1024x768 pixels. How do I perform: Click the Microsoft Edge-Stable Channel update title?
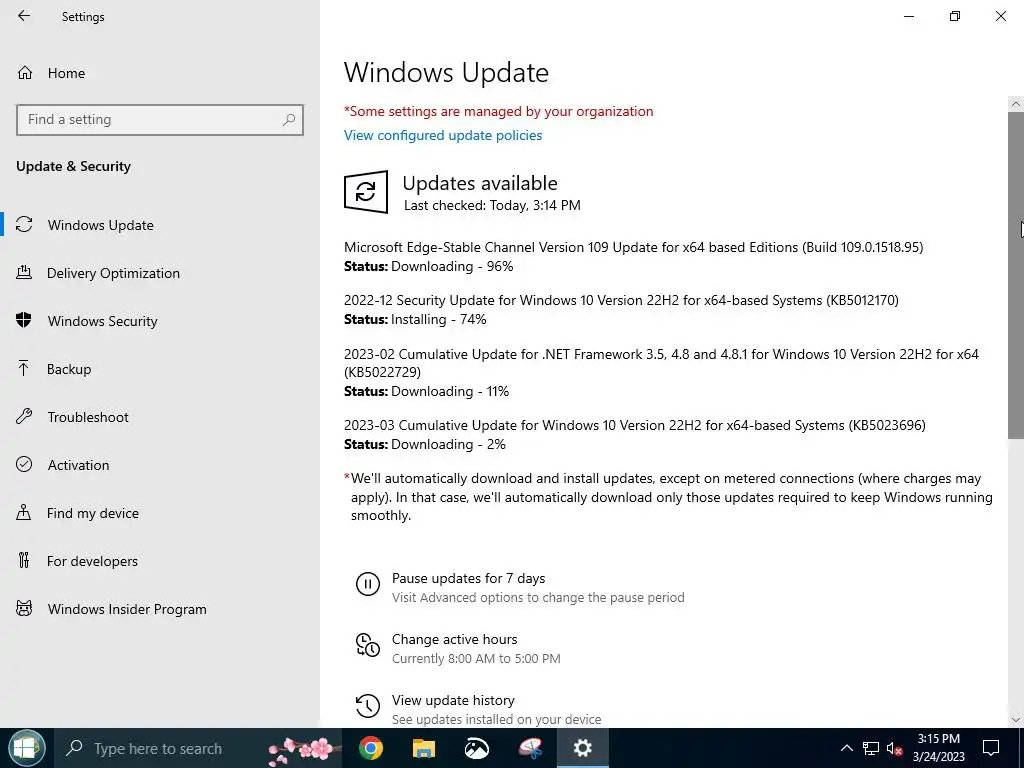[633, 248]
